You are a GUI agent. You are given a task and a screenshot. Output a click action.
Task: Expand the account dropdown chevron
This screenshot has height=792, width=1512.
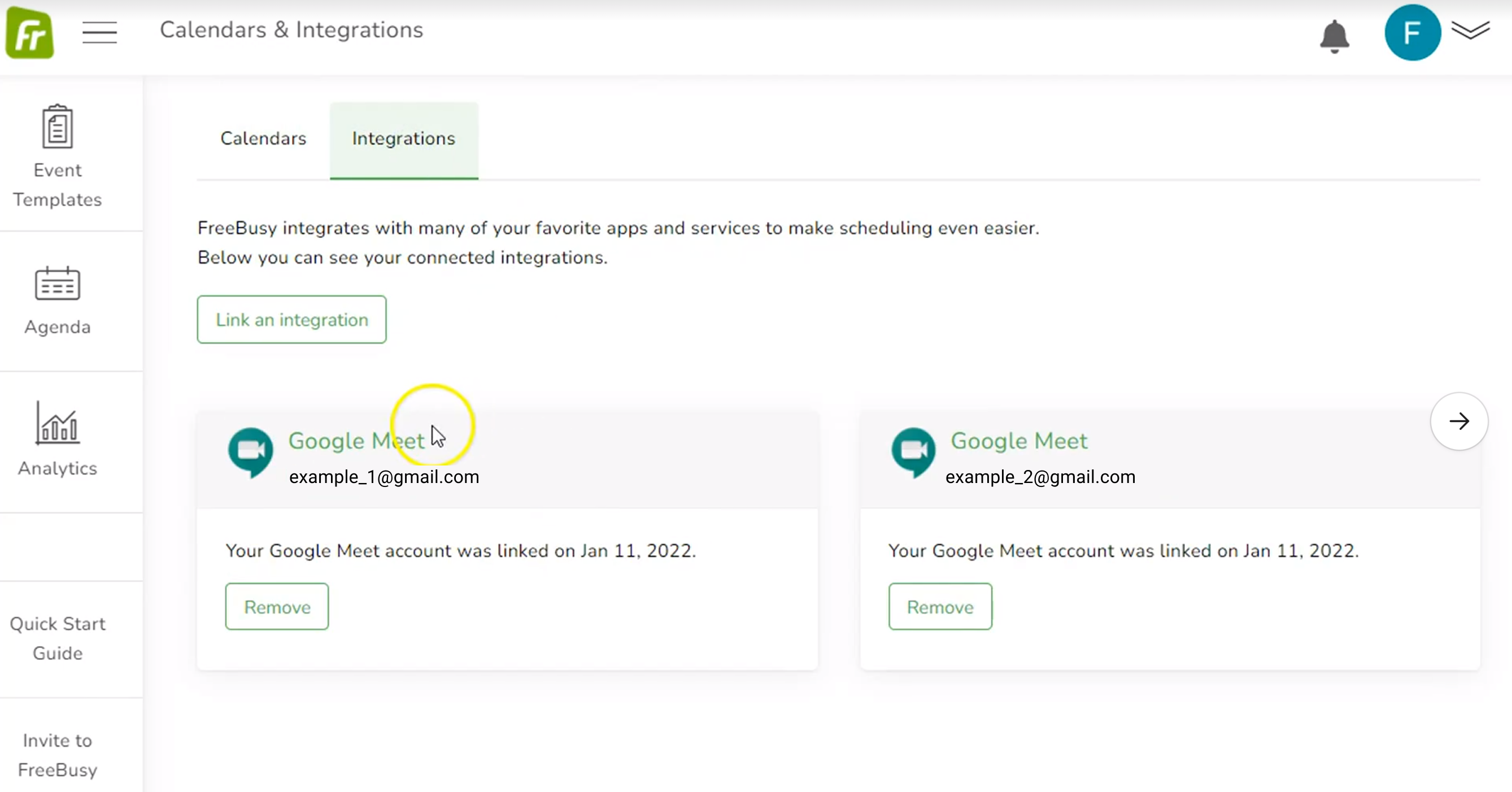pyautogui.click(x=1470, y=30)
